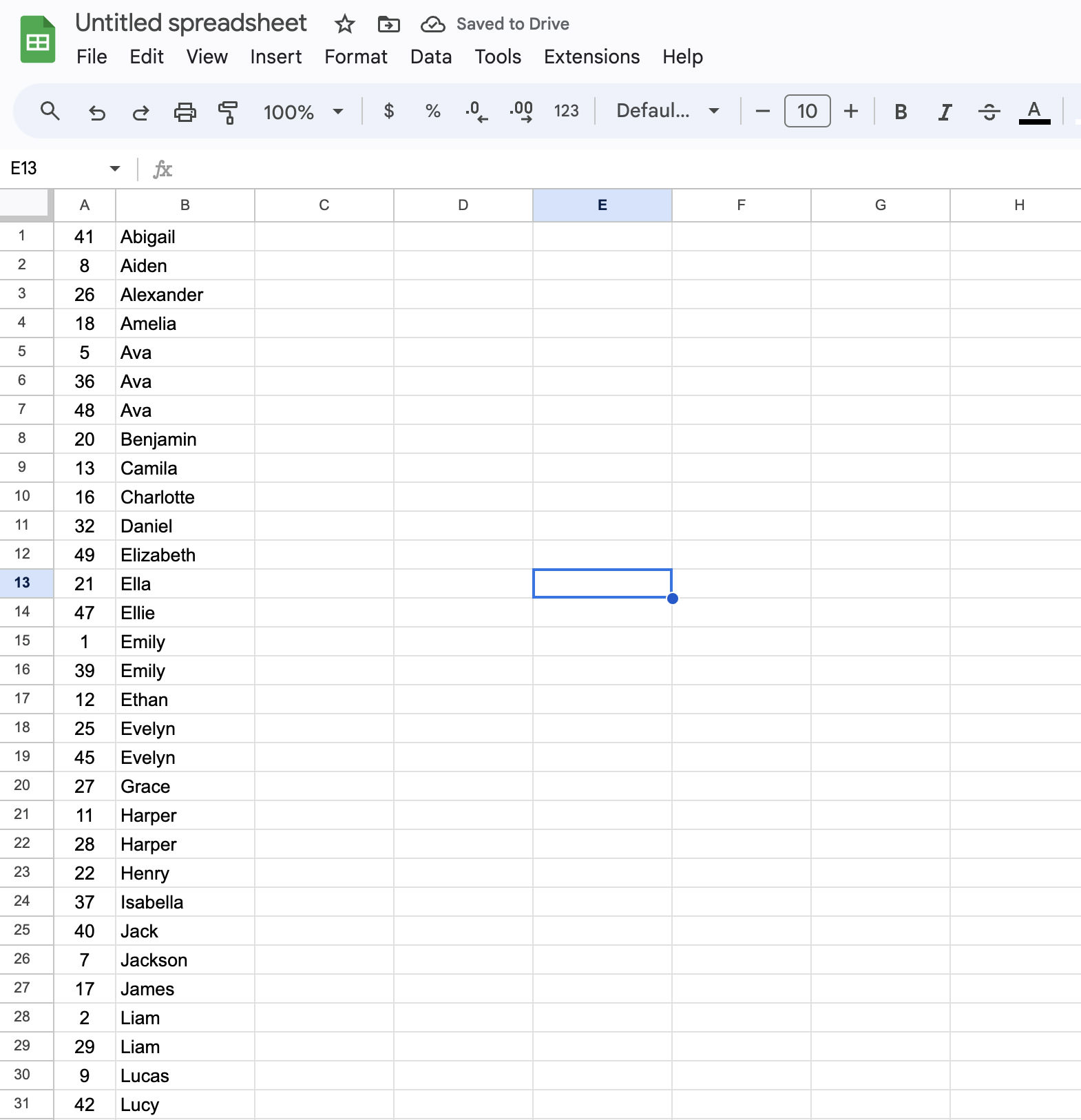Click the cell containing Jackson
This screenshot has width=1081, height=1120.
[185, 960]
